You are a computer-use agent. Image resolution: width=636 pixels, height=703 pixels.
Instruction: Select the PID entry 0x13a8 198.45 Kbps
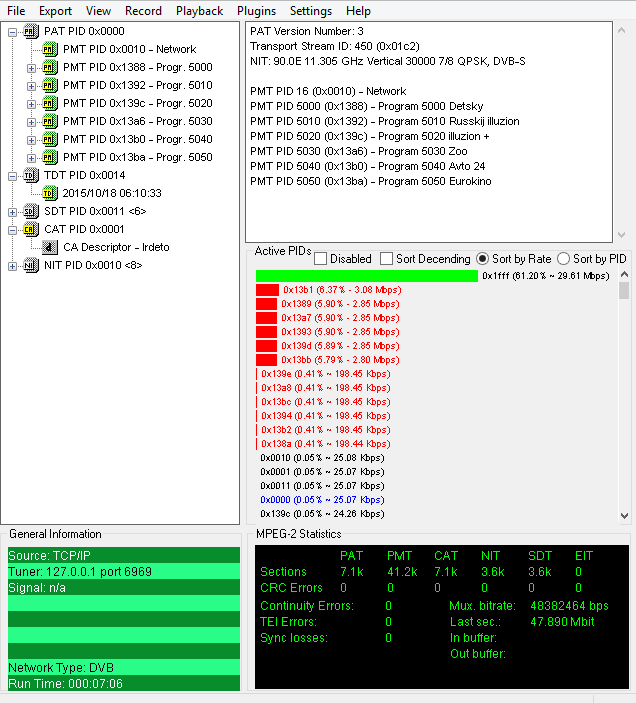click(x=326, y=388)
